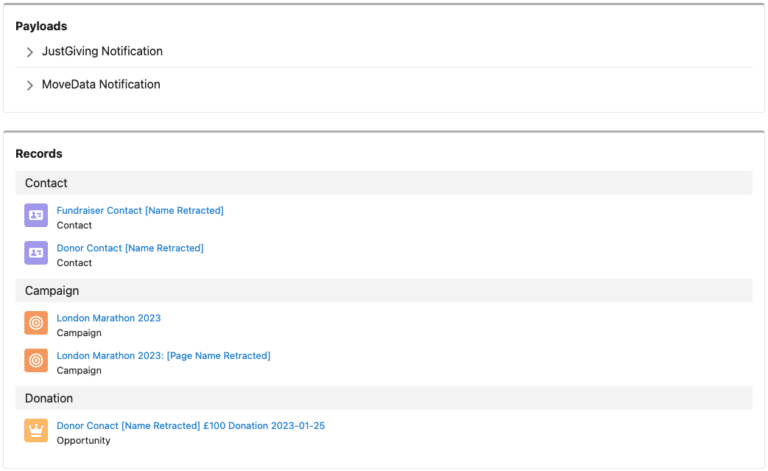The width and height of the screenshot is (768, 471).
Task: Click the Donation section header bar
Action: (384, 398)
